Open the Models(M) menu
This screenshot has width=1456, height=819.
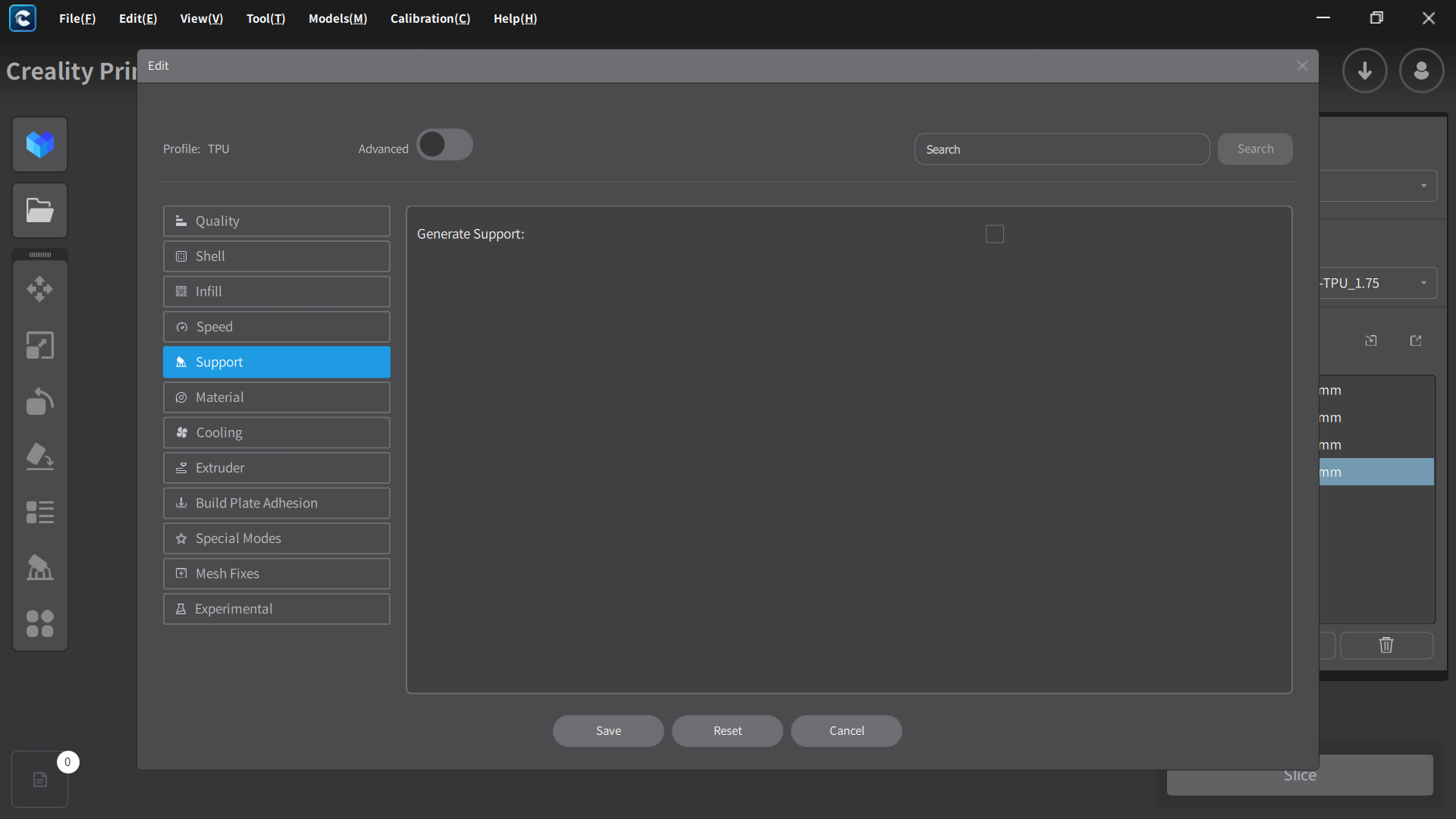pos(337,18)
